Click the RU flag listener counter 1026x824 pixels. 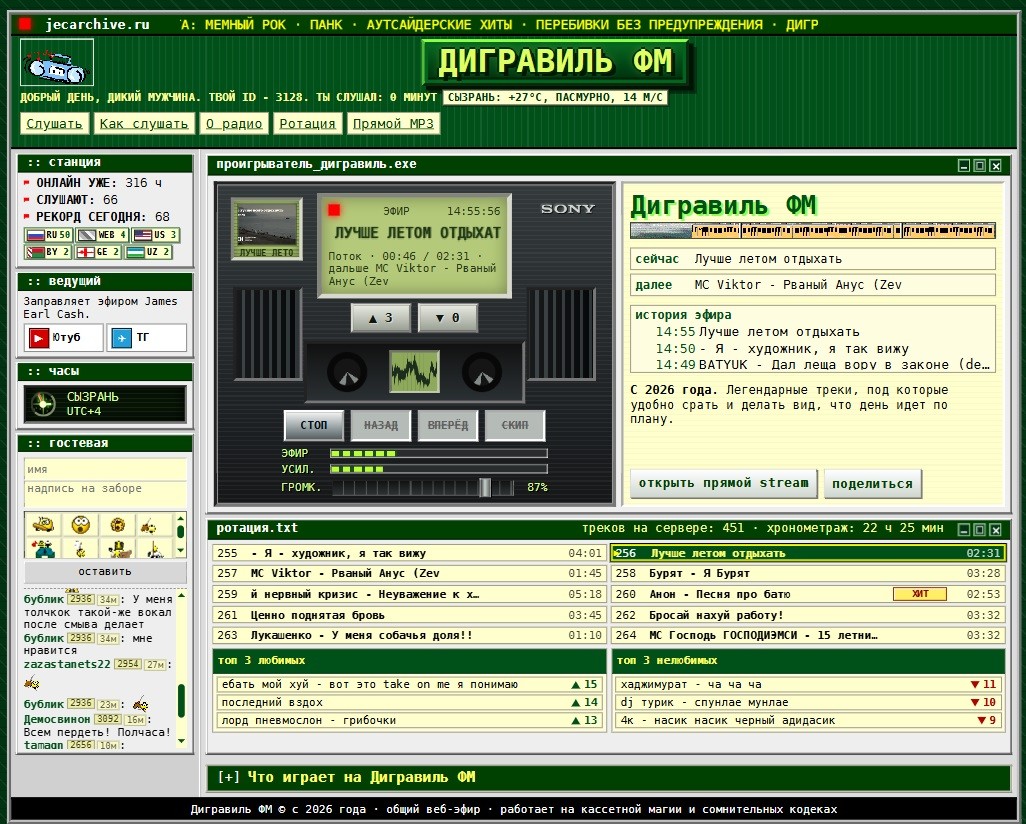(x=48, y=235)
